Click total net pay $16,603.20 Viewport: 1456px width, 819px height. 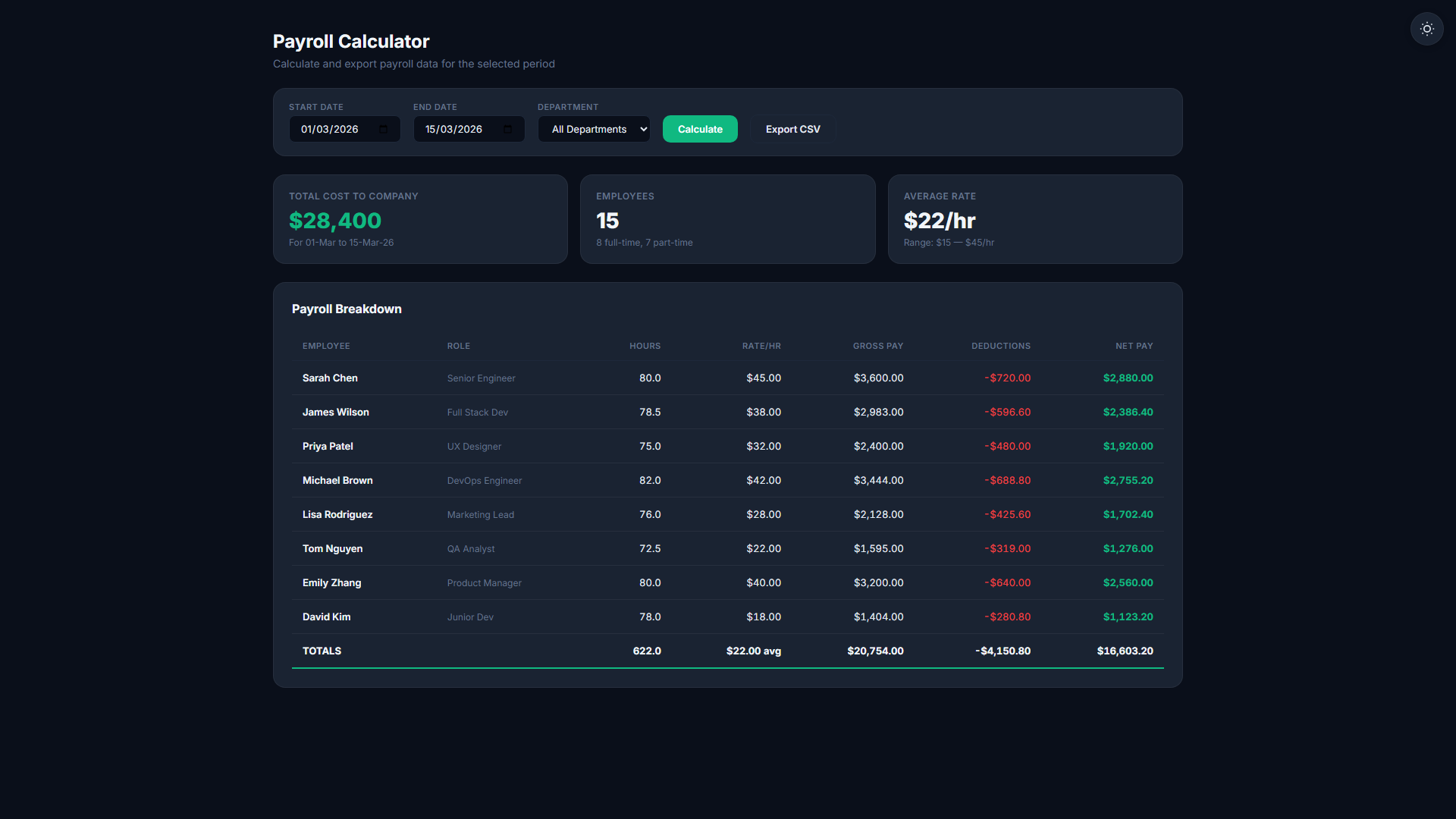(x=1125, y=651)
